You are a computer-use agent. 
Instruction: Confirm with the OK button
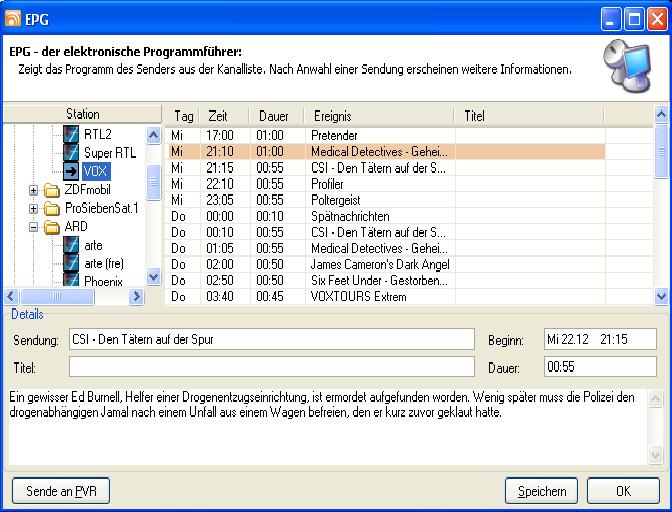coord(623,491)
